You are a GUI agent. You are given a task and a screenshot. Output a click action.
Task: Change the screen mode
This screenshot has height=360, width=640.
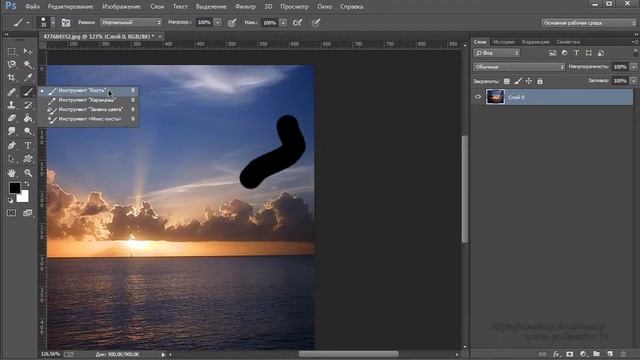(28, 213)
